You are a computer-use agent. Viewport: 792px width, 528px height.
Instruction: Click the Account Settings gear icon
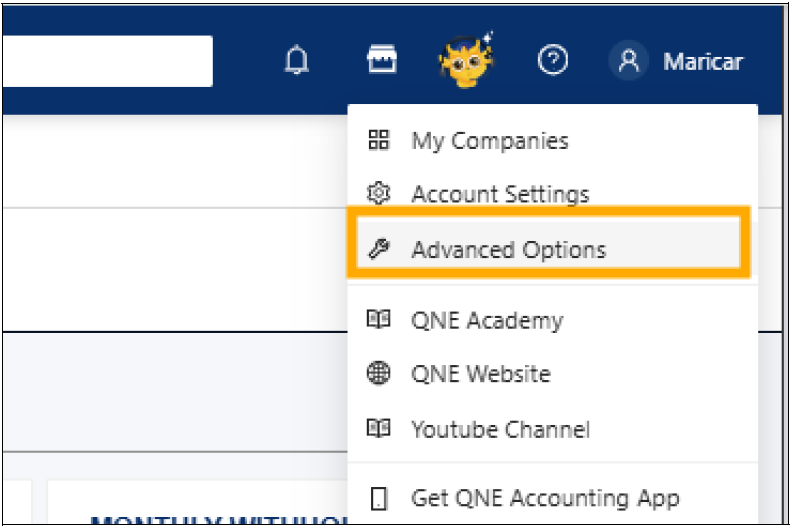[378, 193]
